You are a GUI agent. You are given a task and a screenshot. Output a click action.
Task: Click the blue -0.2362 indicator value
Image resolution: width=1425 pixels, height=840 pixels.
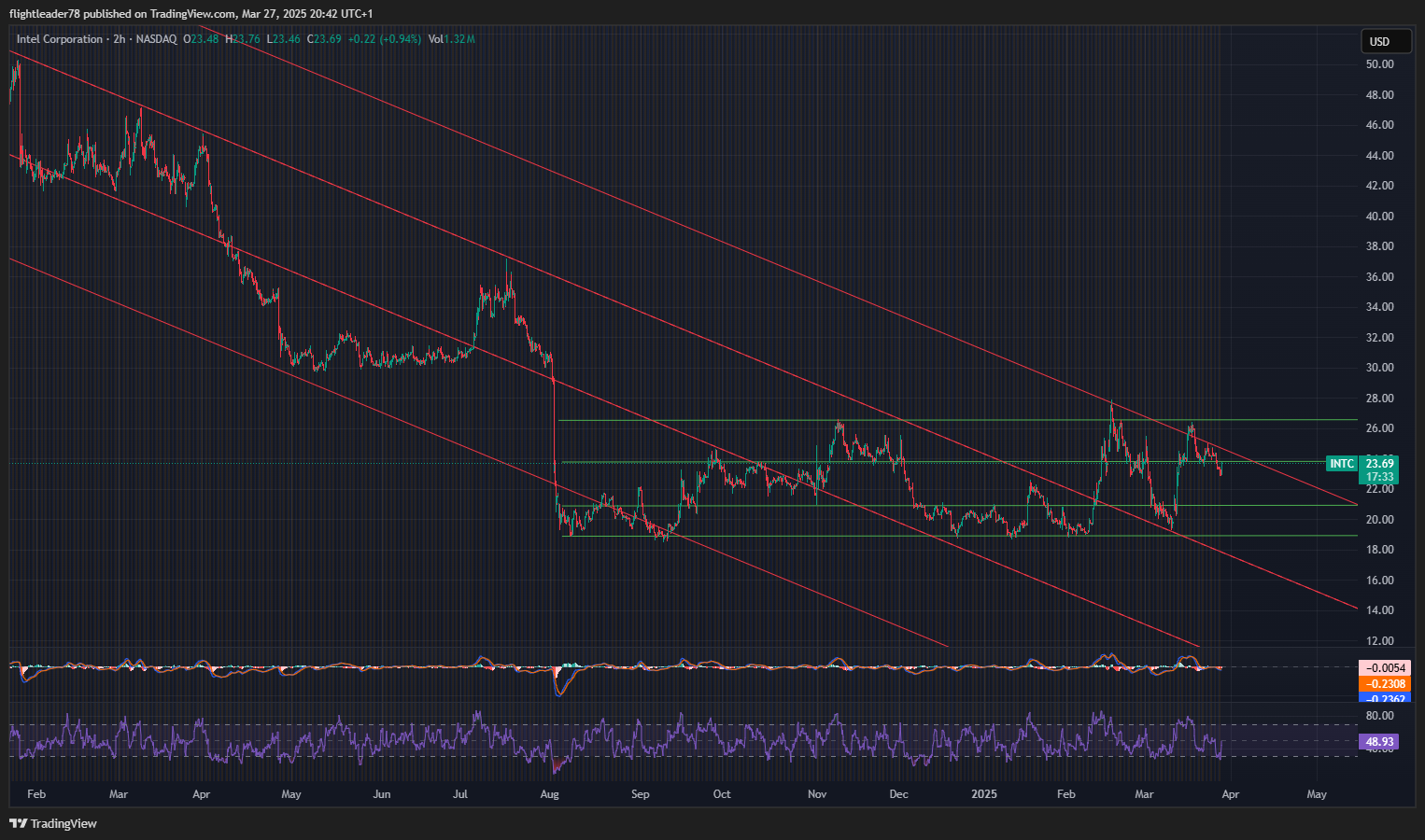click(1385, 698)
